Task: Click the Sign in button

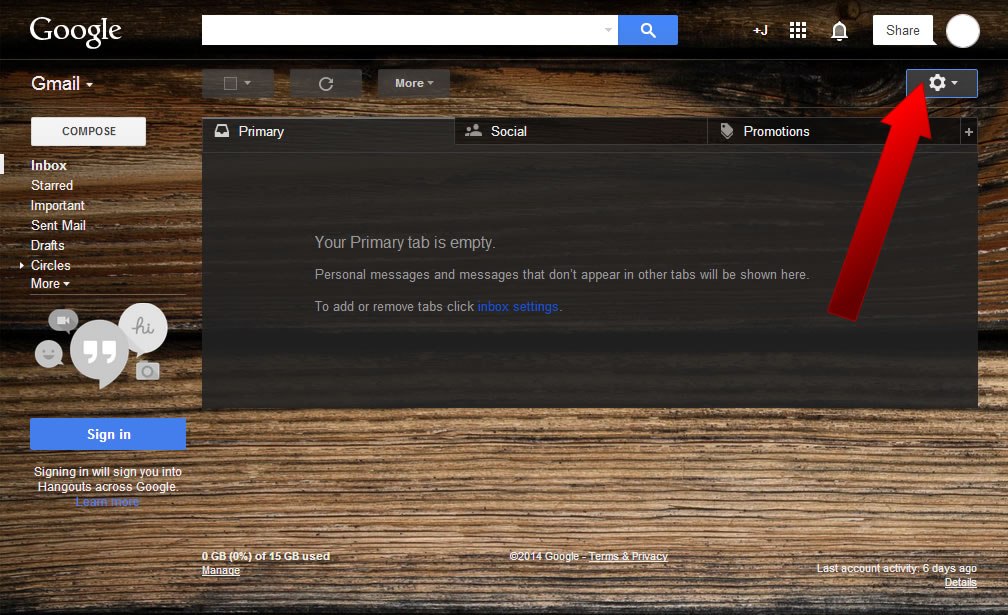Action: coord(107,433)
